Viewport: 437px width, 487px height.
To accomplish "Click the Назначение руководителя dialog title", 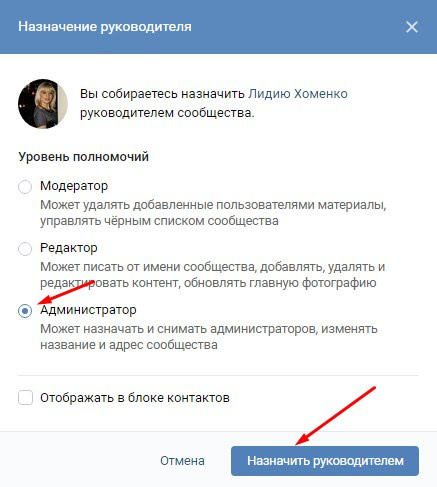I will [x=105, y=27].
